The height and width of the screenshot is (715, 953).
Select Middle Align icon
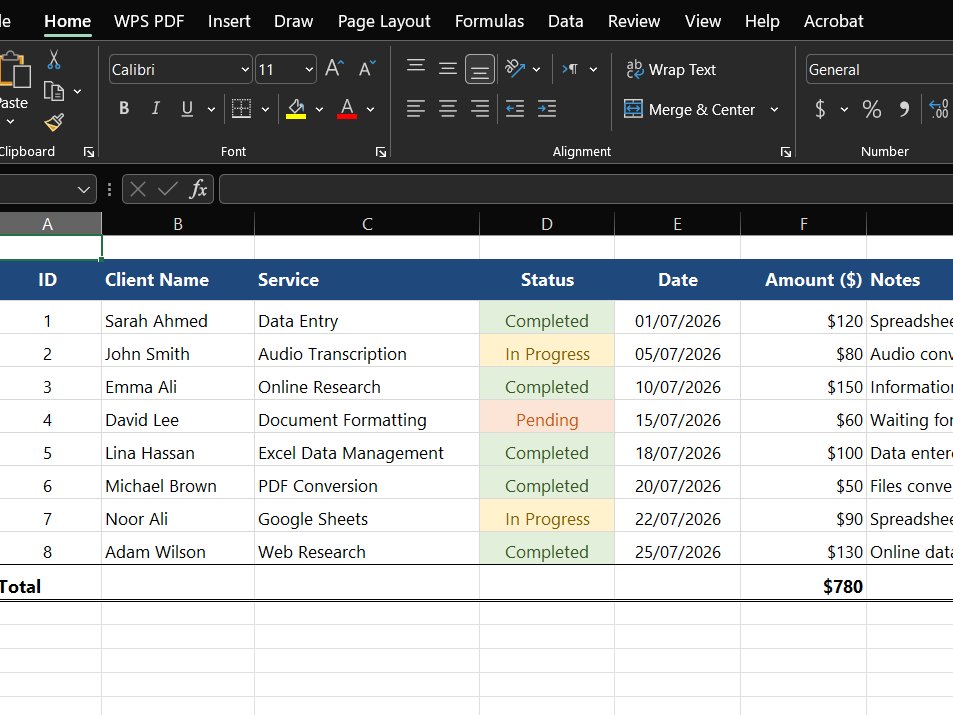point(448,69)
